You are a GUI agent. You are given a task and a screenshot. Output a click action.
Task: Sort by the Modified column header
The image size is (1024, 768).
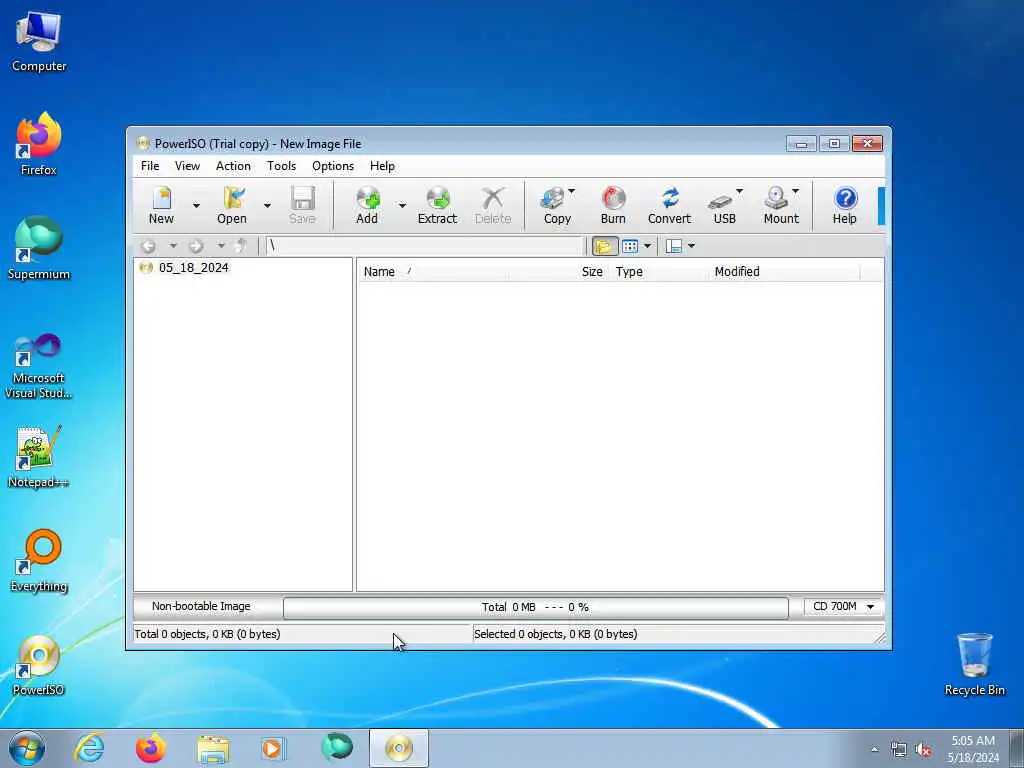pos(784,272)
